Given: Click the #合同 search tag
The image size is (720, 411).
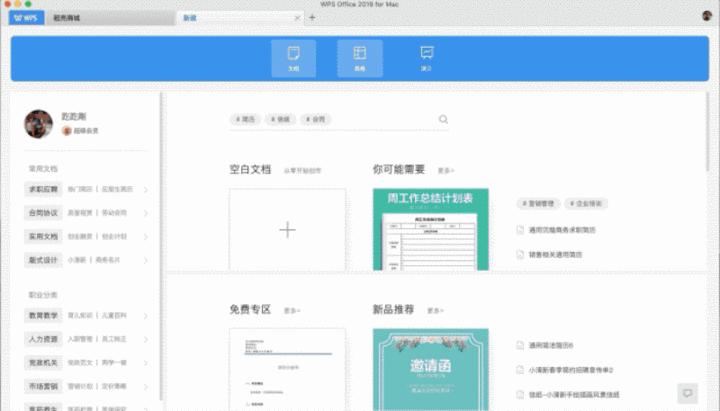Looking at the screenshot, I should (x=316, y=119).
